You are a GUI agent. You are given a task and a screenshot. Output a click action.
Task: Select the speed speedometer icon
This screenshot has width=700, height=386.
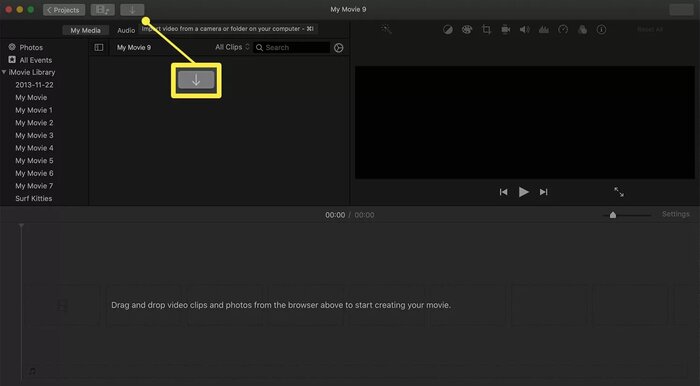click(563, 30)
